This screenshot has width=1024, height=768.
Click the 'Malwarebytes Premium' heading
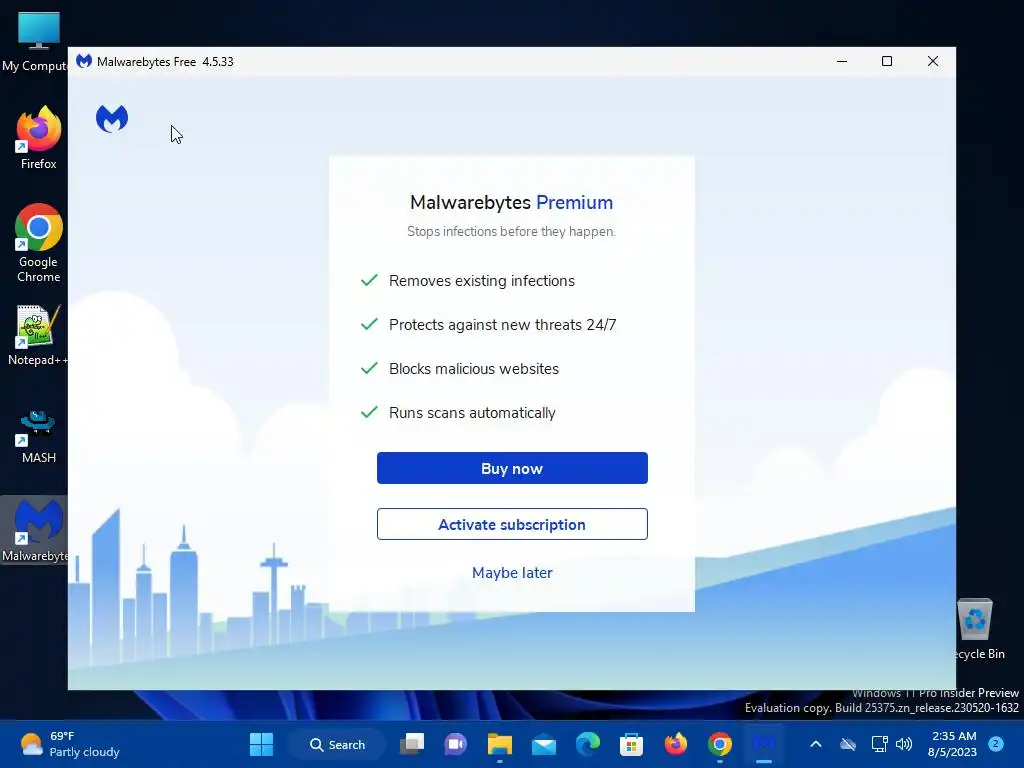(x=511, y=202)
